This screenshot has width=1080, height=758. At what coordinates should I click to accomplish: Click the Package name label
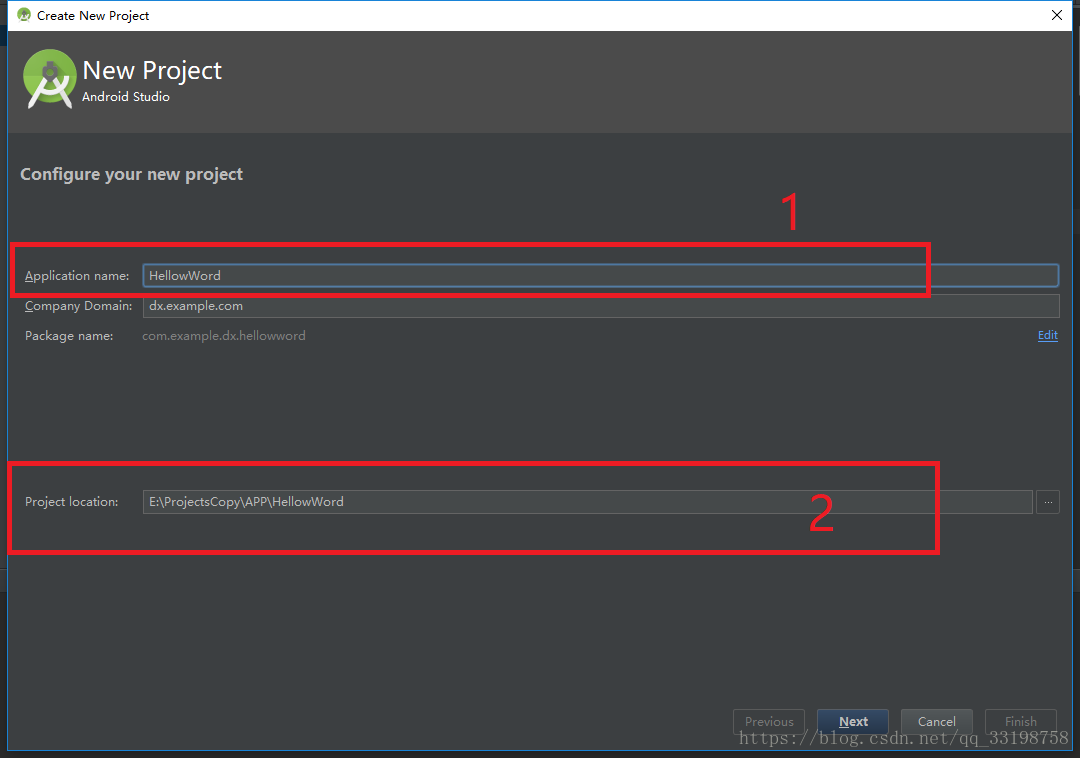[x=69, y=336]
